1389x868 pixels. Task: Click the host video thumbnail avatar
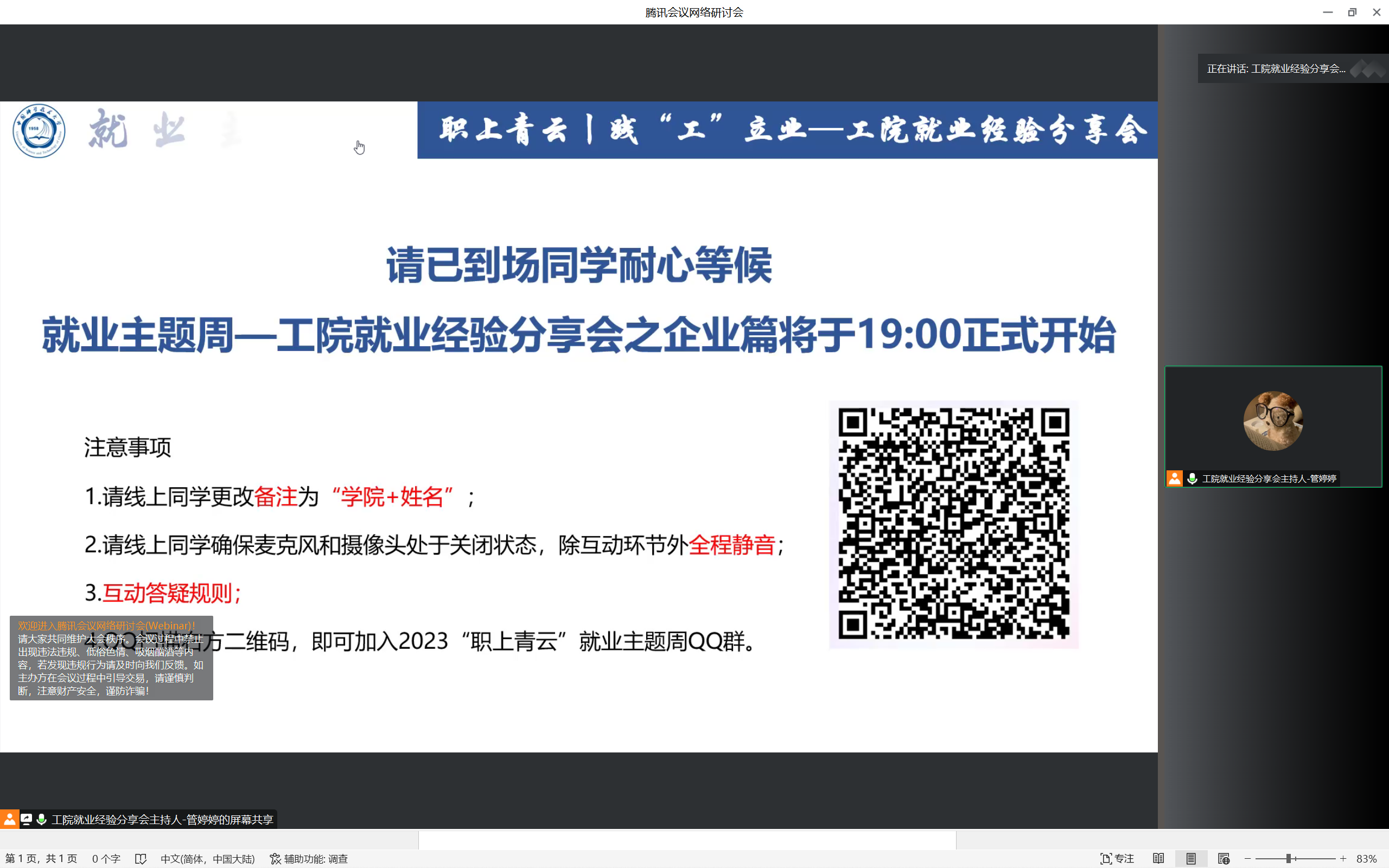click(1272, 421)
